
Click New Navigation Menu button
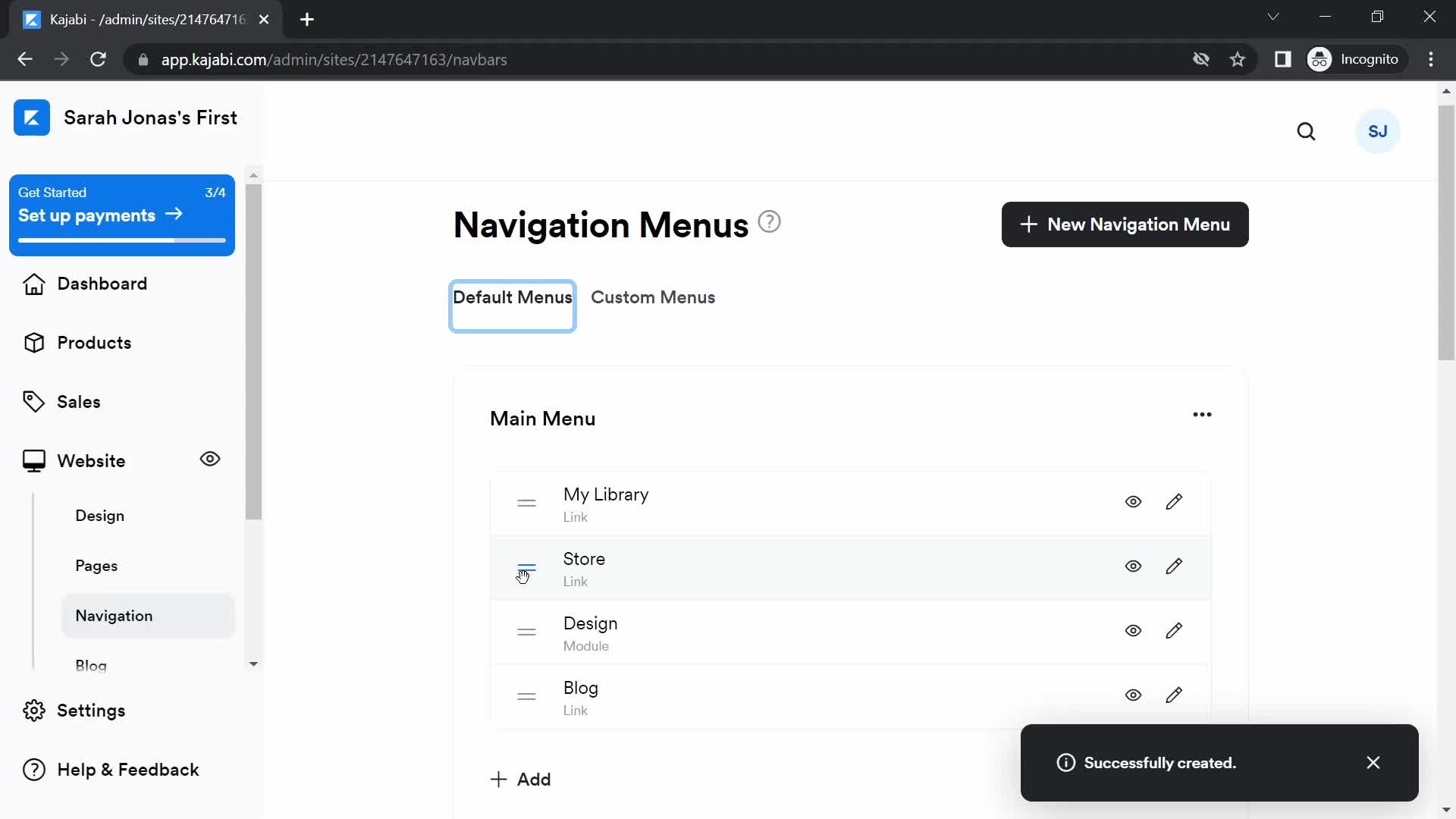pos(1124,224)
